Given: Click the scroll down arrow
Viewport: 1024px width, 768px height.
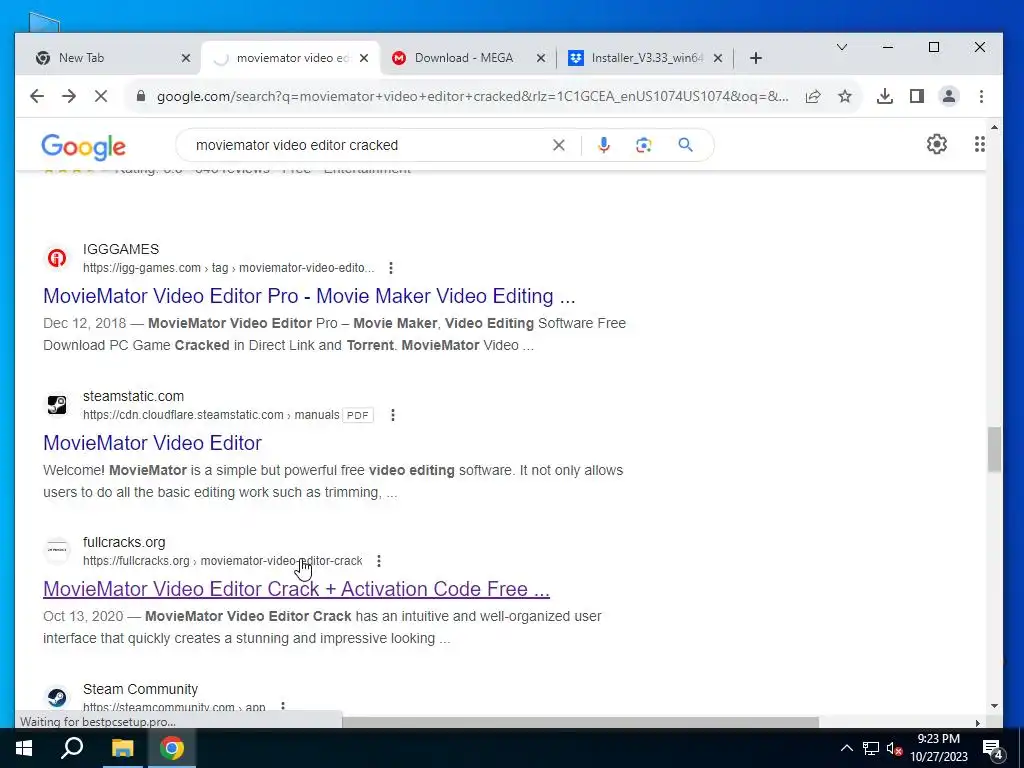Looking at the screenshot, I should 994,705.
